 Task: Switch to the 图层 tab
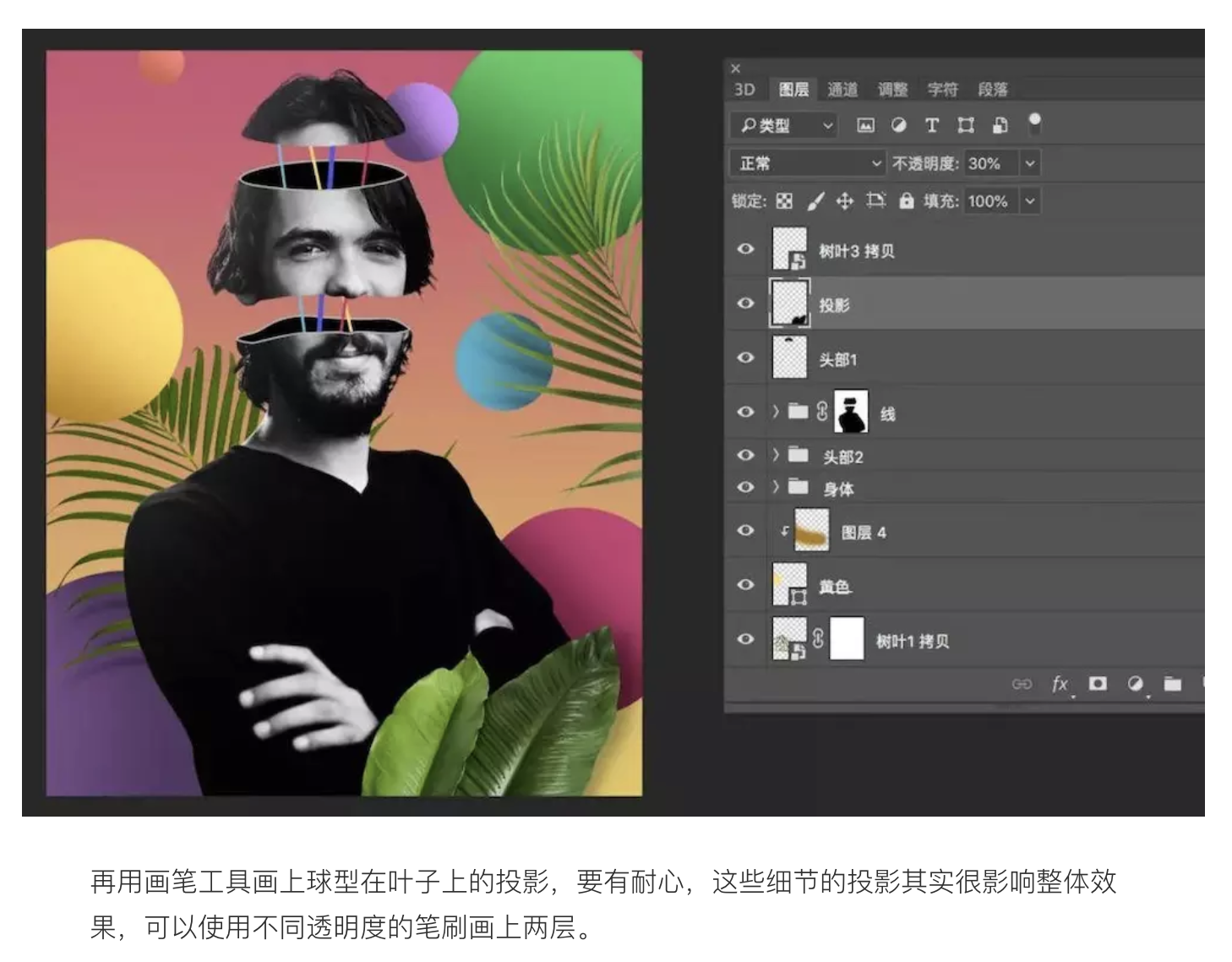click(793, 90)
